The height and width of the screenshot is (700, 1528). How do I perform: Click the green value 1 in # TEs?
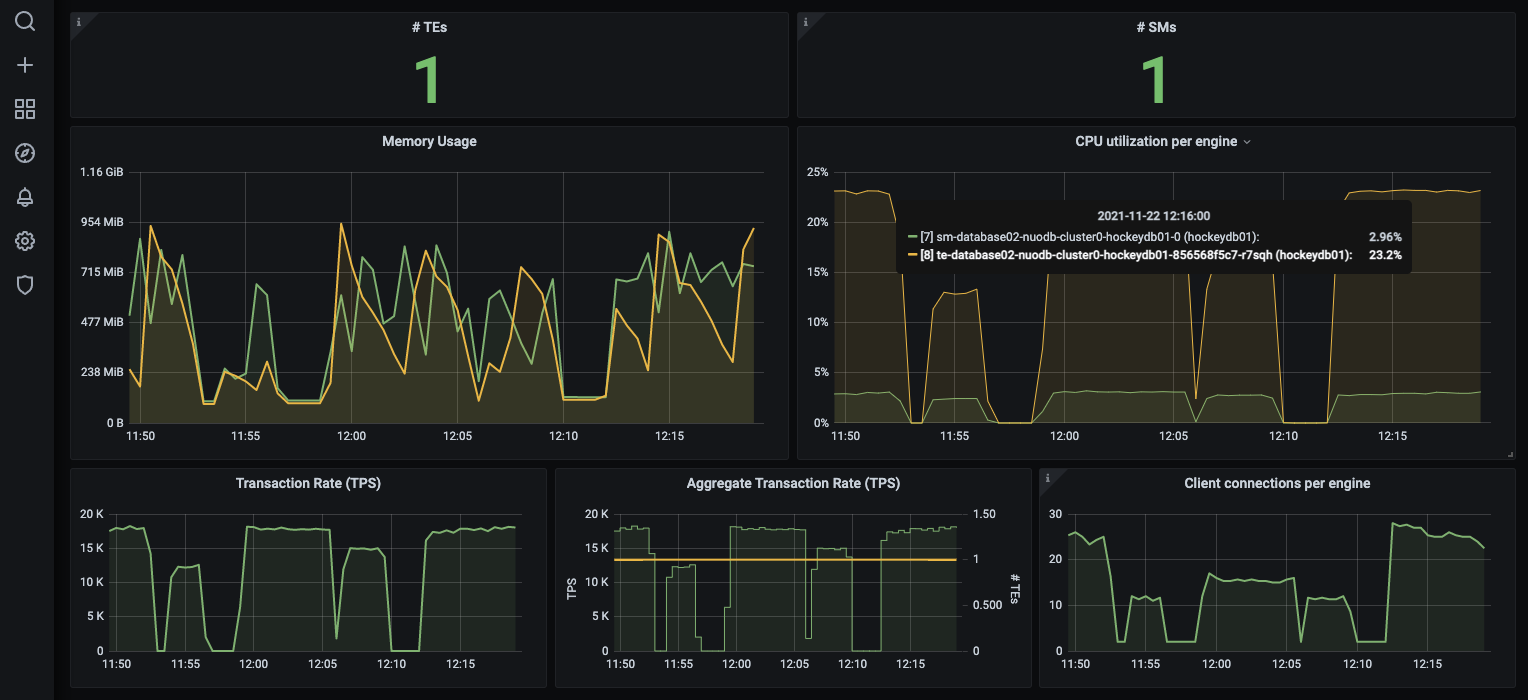click(x=429, y=79)
